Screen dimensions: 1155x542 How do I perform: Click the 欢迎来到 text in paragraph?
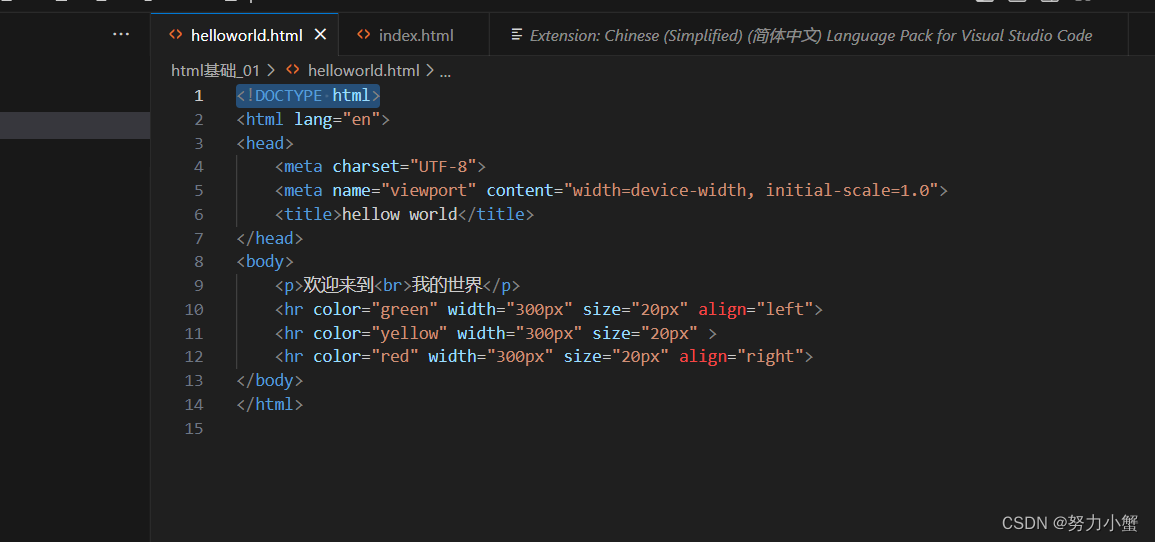coord(339,285)
